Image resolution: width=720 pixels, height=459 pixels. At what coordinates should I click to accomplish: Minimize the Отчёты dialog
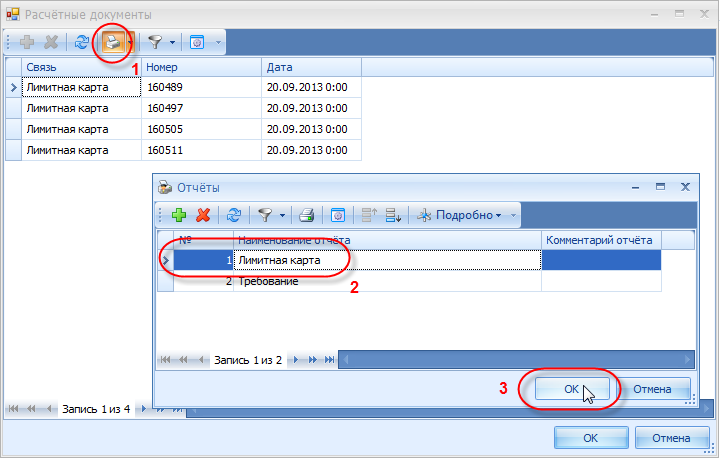[636, 187]
